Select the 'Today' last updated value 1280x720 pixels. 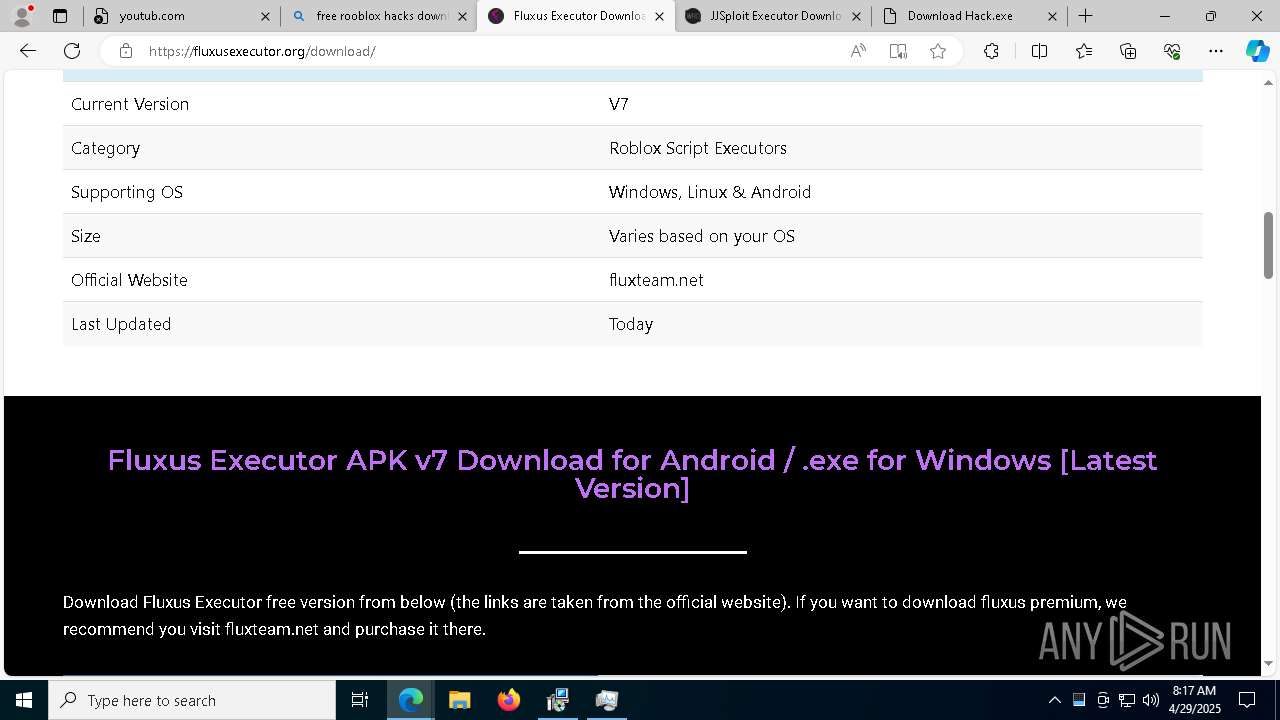[x=631, y=324]
